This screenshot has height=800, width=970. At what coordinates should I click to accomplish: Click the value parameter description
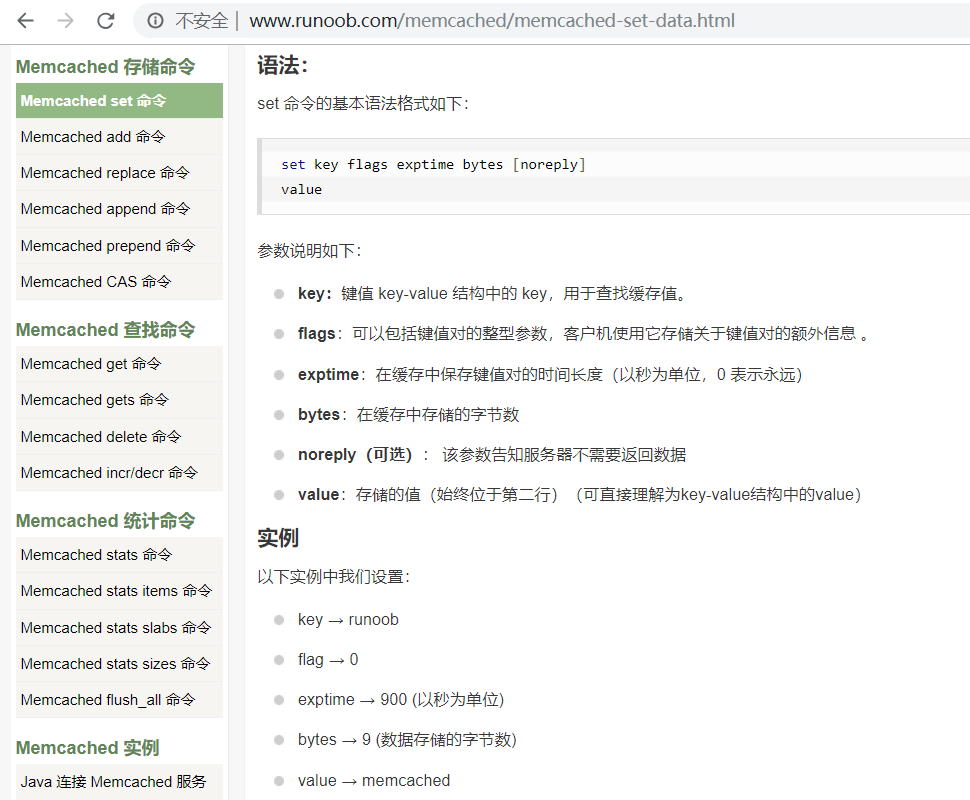(580, 494)
